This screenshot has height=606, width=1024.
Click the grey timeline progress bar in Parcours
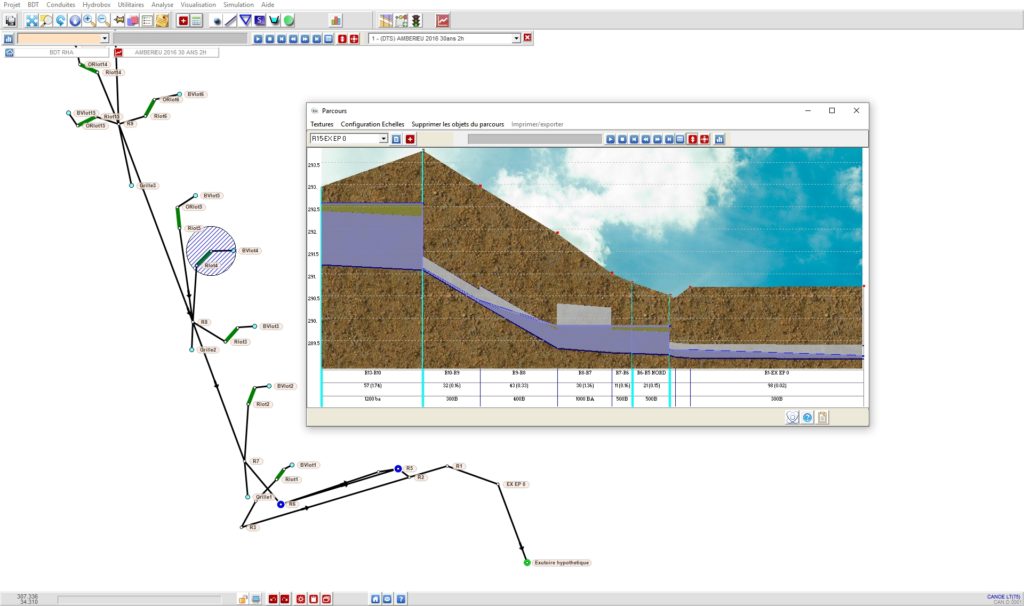[x=530, y=139]
